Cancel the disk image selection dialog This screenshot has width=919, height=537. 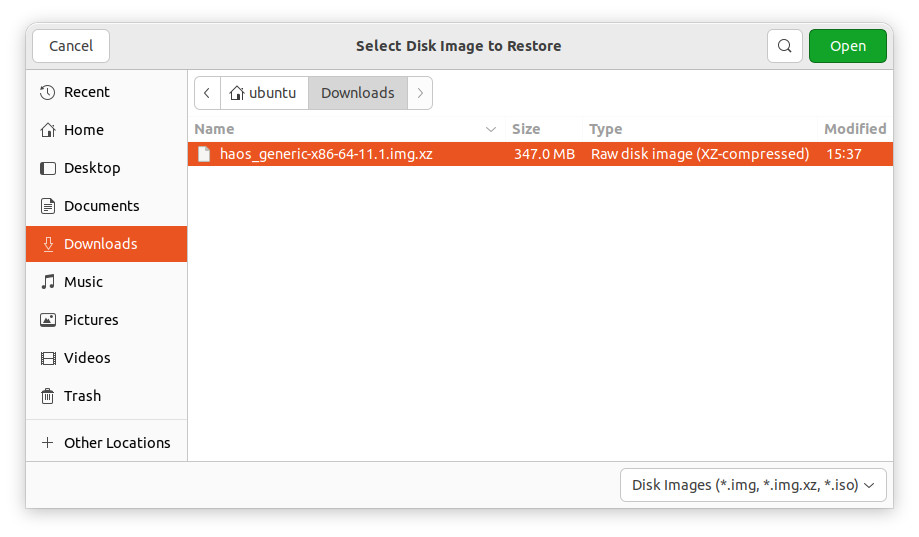click(71, 46)
